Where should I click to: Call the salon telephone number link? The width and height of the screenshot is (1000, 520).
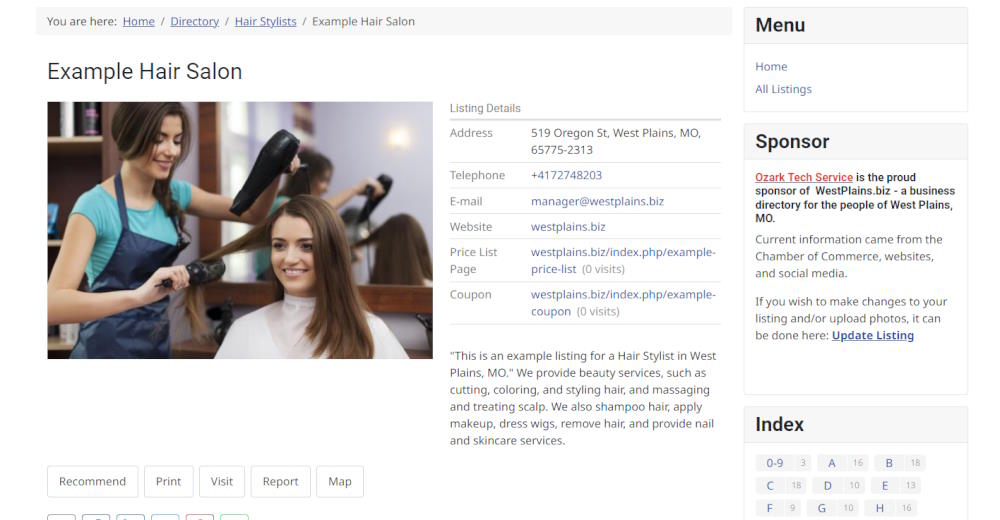click(566, 175)
